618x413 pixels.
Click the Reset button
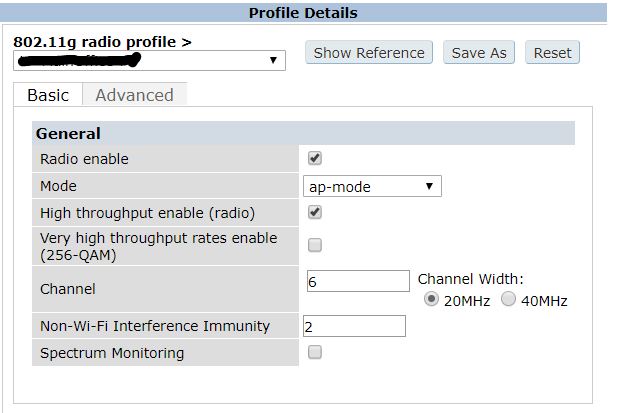click(x=552, y=53)
